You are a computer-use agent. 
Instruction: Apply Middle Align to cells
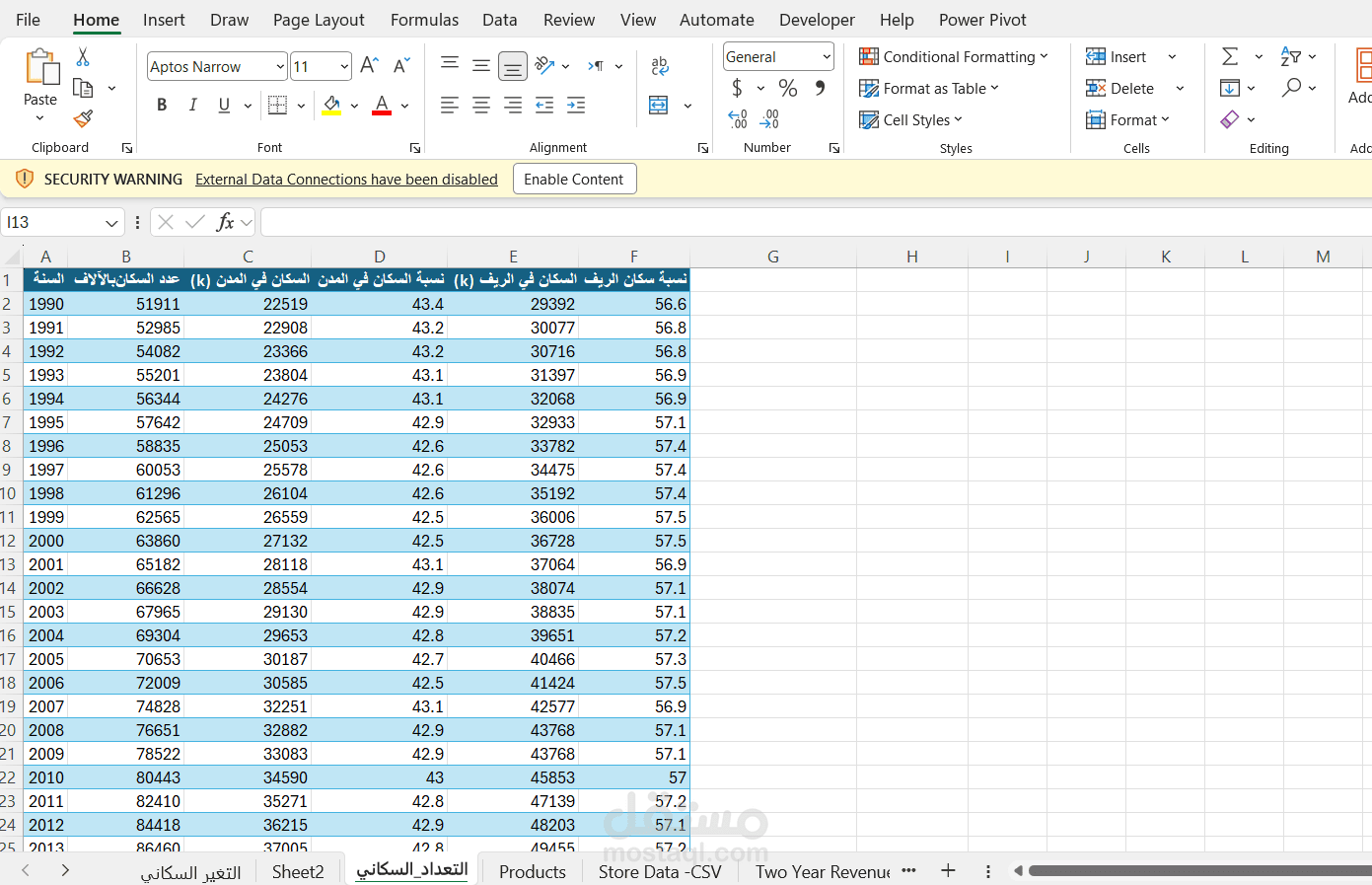pos(481,65)
